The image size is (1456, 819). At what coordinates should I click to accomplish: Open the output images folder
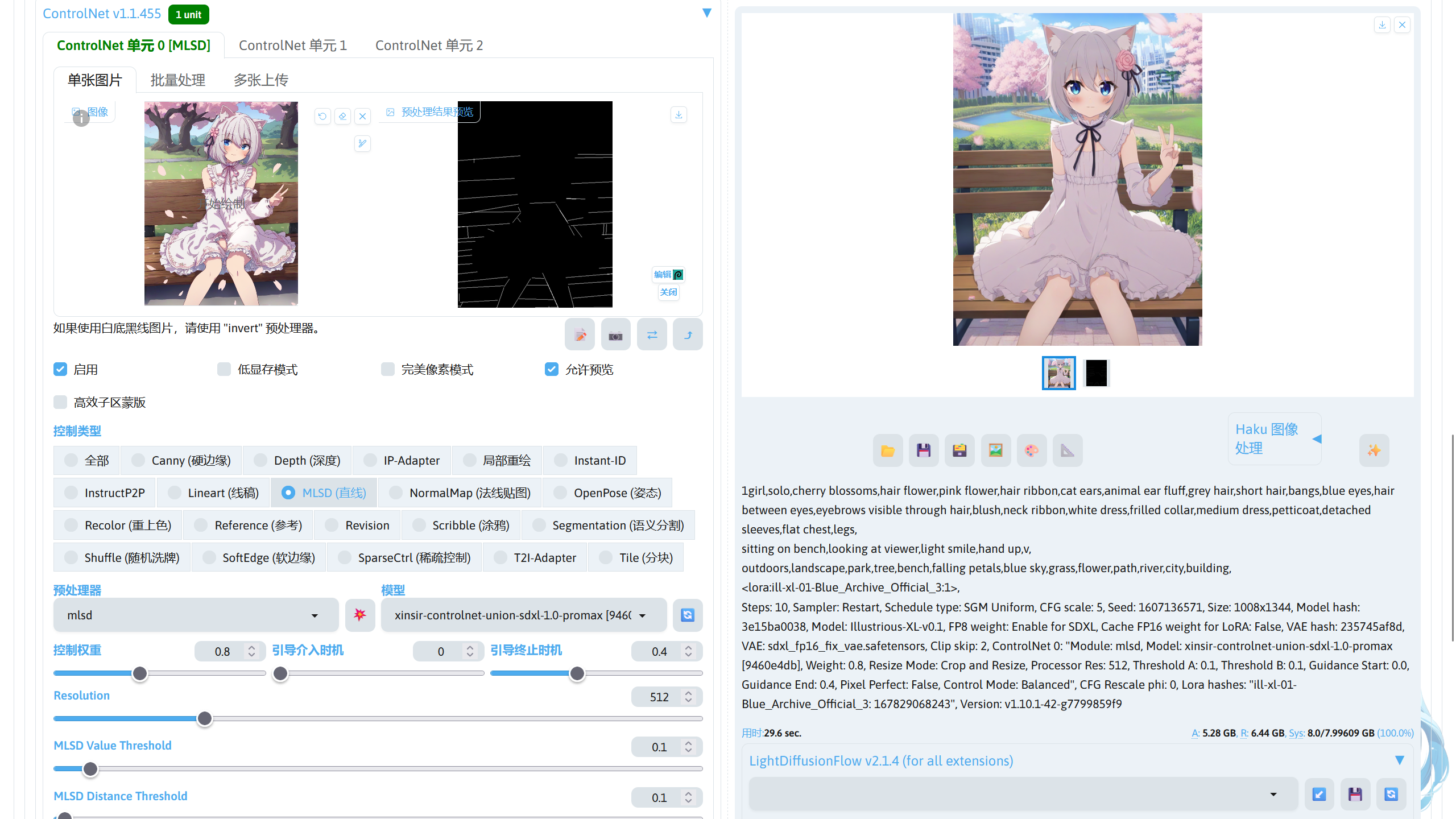pos(887,450)
